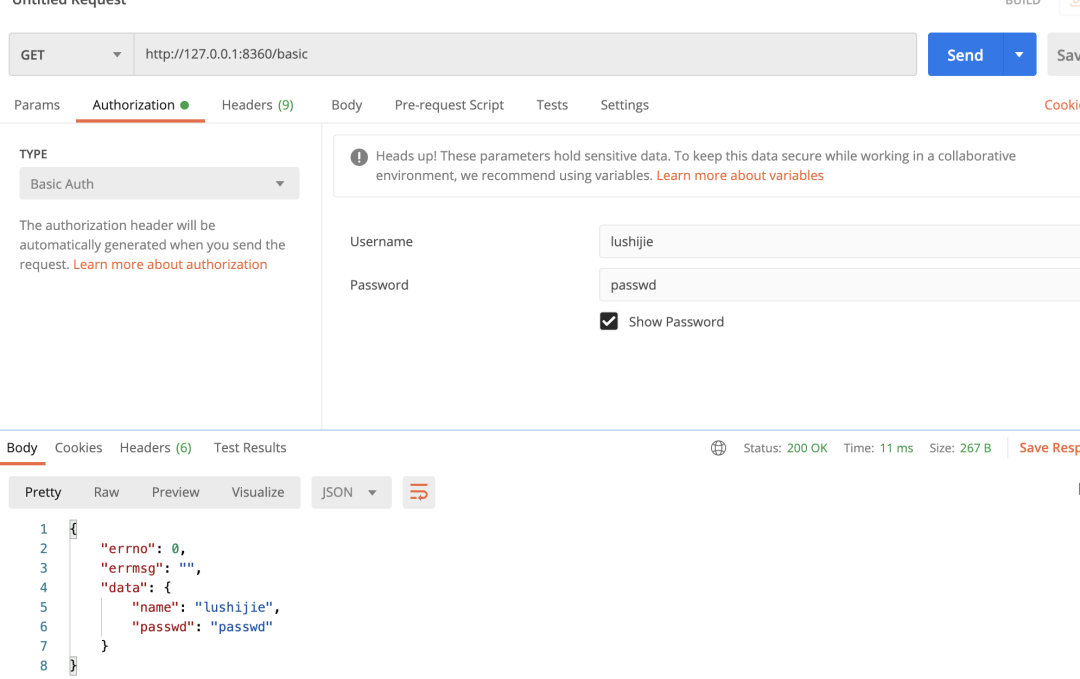The height and width of the screenshot is (679, 1080).
Task: Click the request URL input field
Action: pyautogui.click(x=525, y=55)
